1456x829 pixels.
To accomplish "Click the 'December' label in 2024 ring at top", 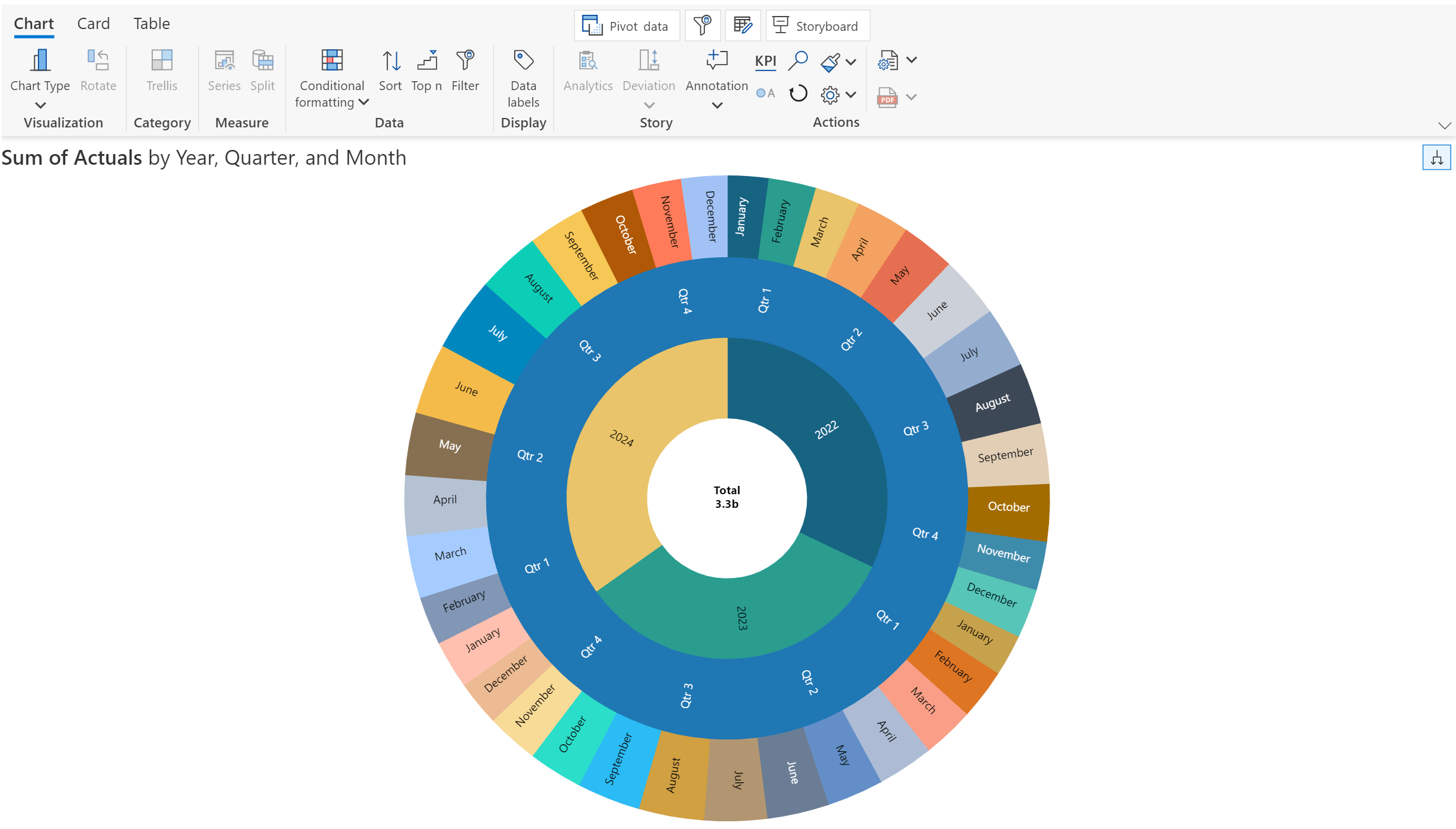I will (711, 216).
